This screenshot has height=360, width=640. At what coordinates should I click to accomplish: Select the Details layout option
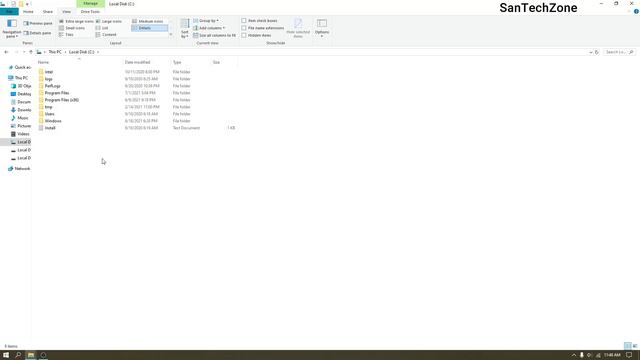coord(149,28)
